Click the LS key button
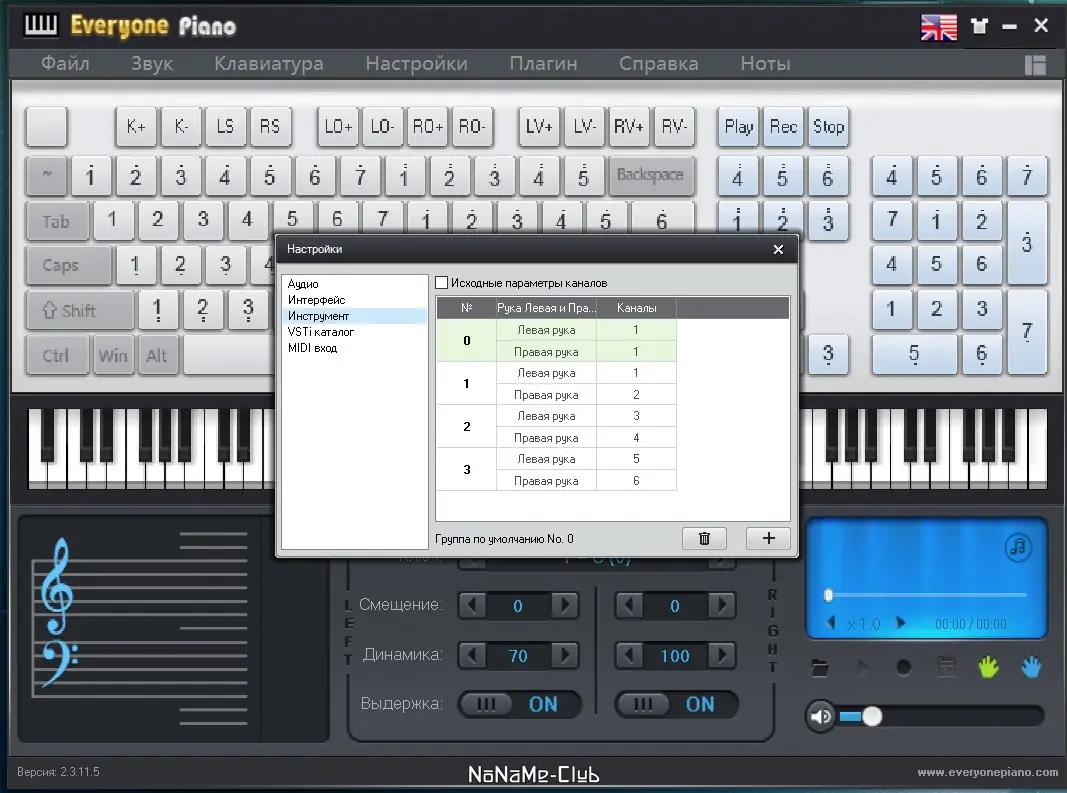Image resolution: width=1067 pixels, height=793 pixels. pos(225,127)
